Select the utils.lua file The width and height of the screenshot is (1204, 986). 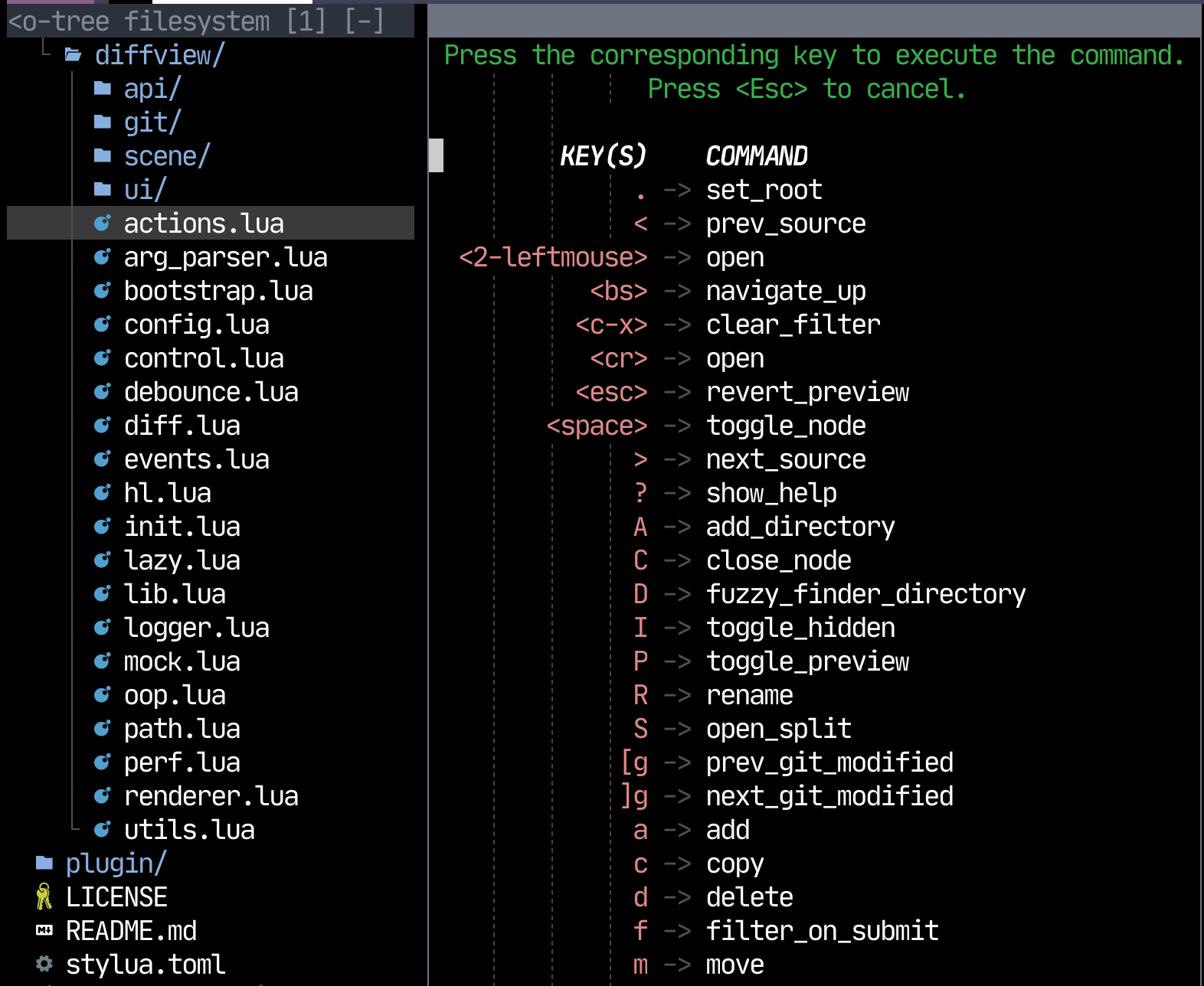[x=189, y=830]
